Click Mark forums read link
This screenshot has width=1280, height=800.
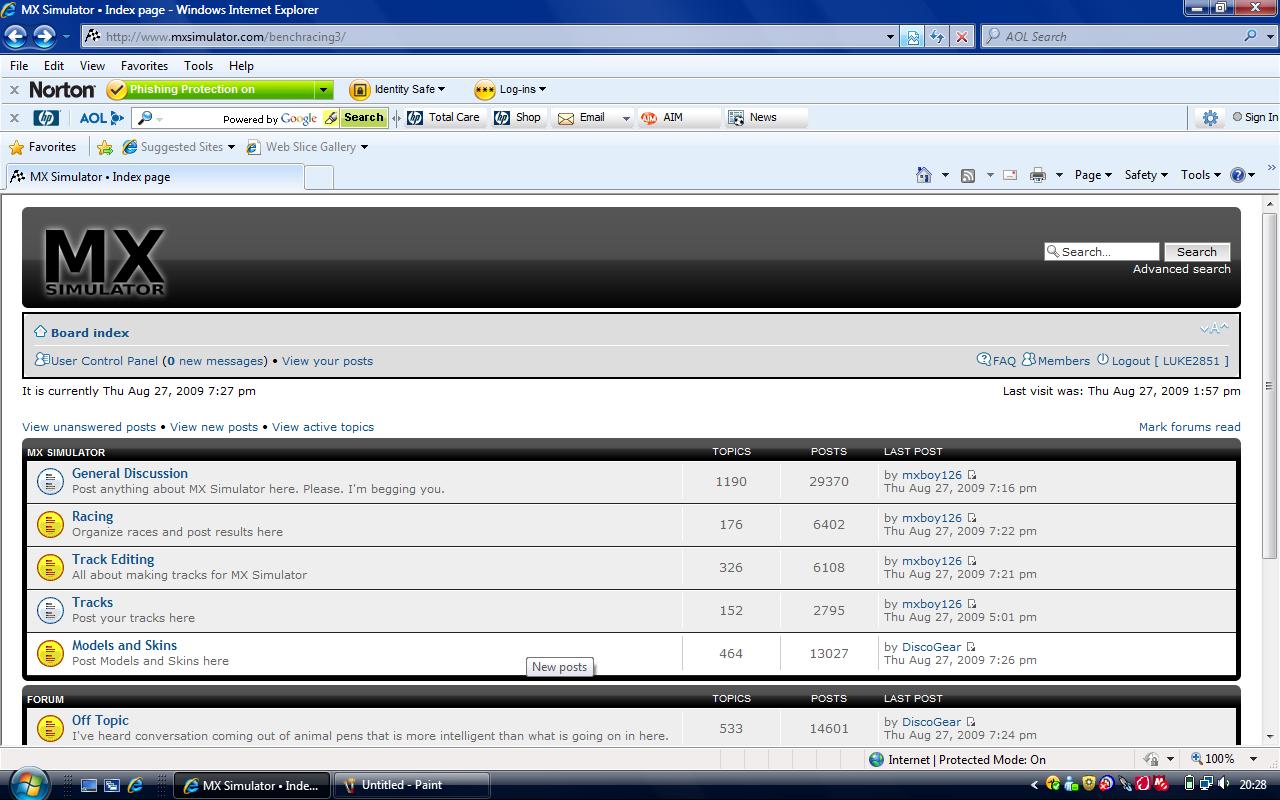1189,427
